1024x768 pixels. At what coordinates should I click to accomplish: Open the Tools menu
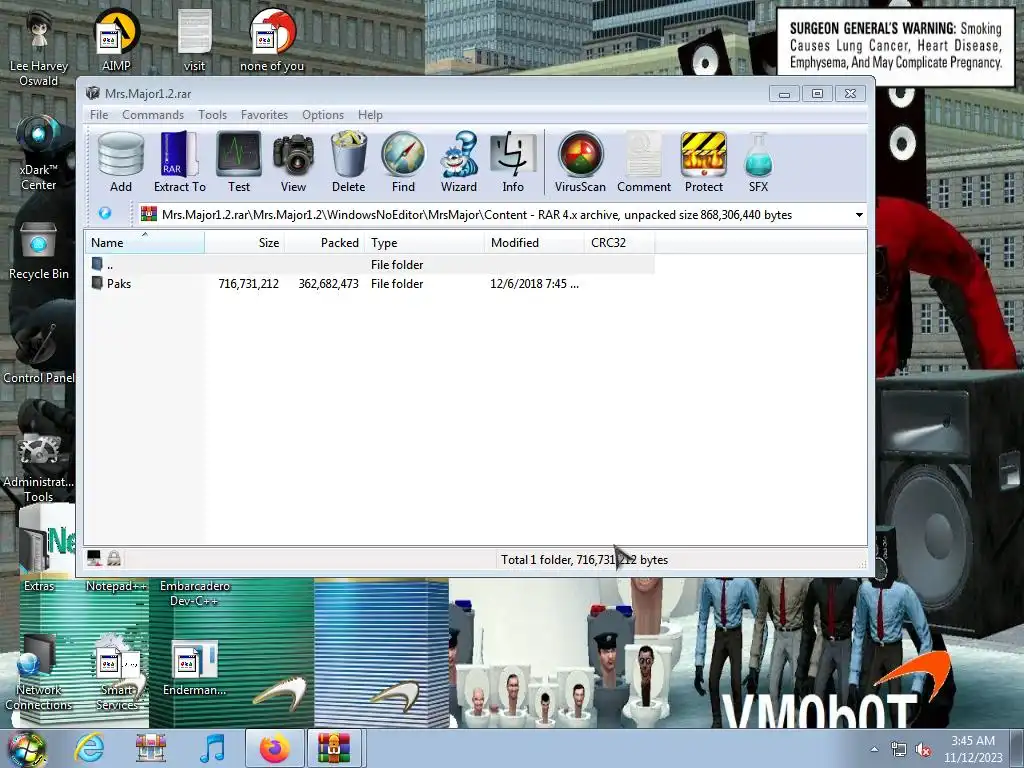[212, 115]
